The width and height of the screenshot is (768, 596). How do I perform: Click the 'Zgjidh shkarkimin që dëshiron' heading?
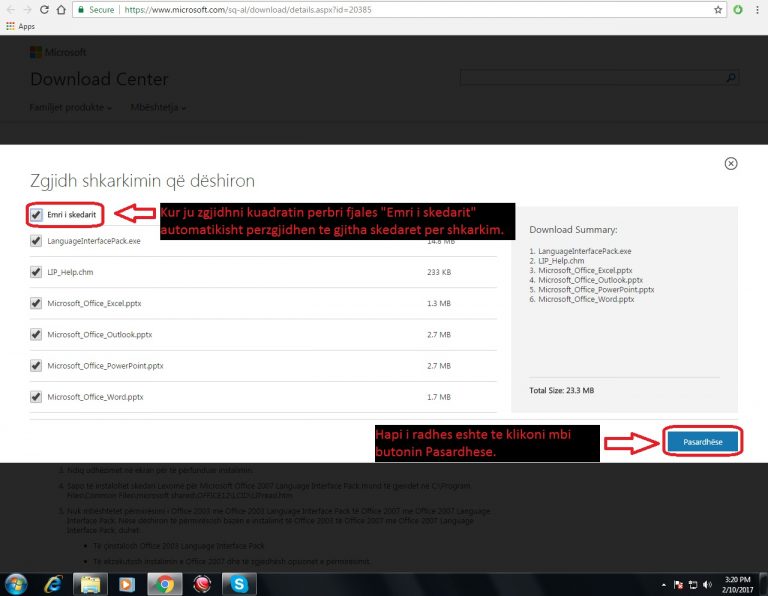(x=142, y=181)
